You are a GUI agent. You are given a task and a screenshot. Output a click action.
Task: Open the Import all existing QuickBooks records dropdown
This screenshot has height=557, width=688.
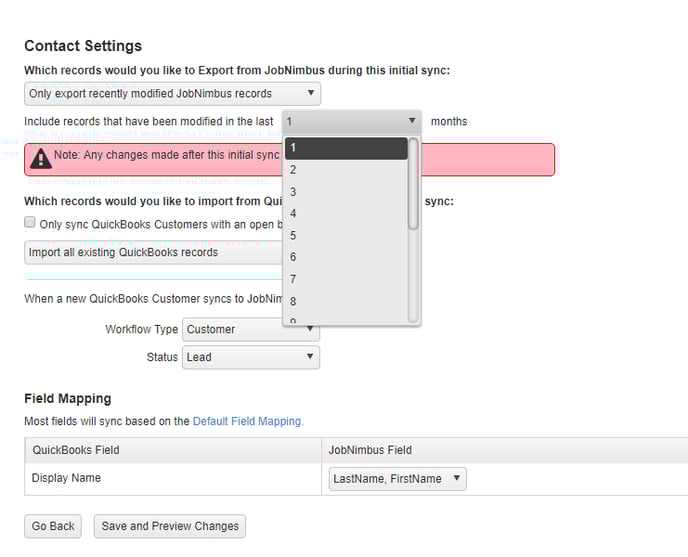tap(154, 252)
